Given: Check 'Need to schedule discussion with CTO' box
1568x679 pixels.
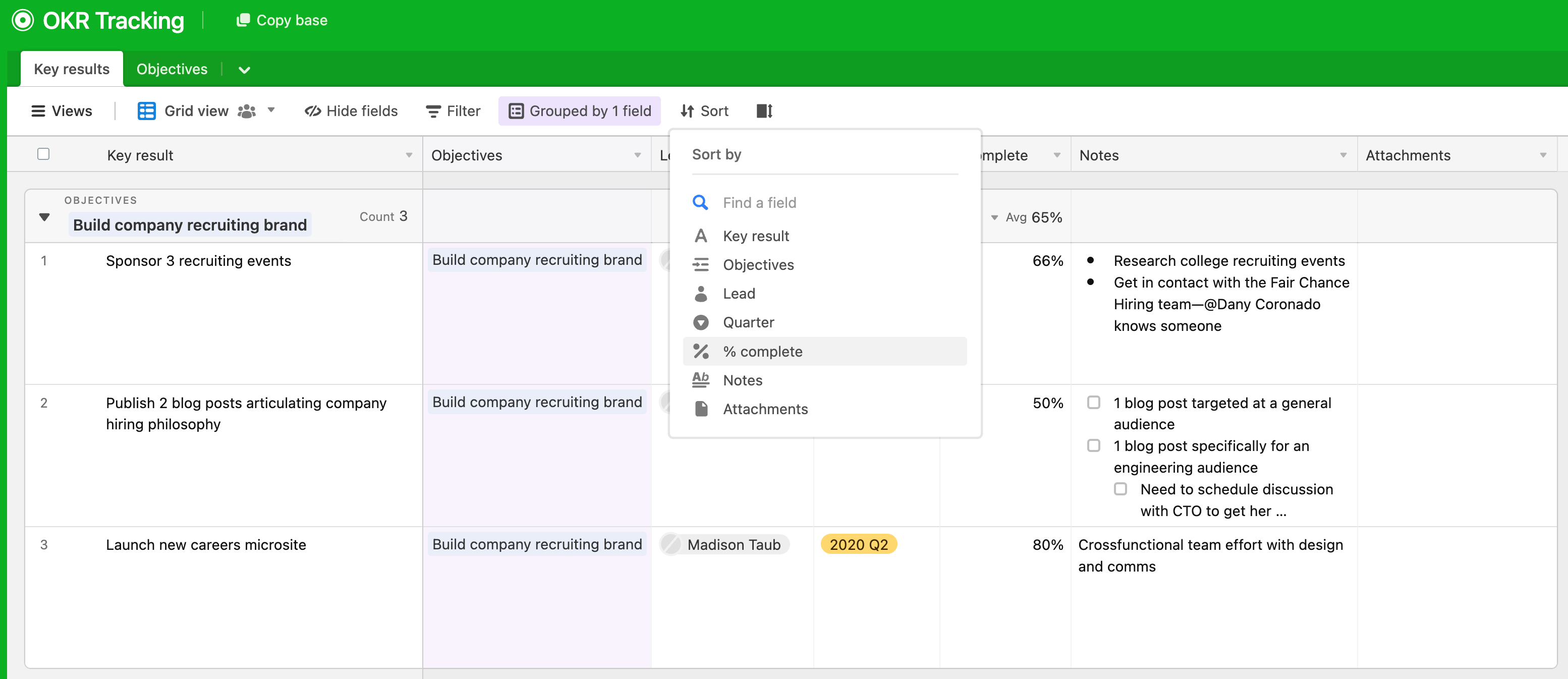Looking at the screenshot, I should click(1120, 489).
